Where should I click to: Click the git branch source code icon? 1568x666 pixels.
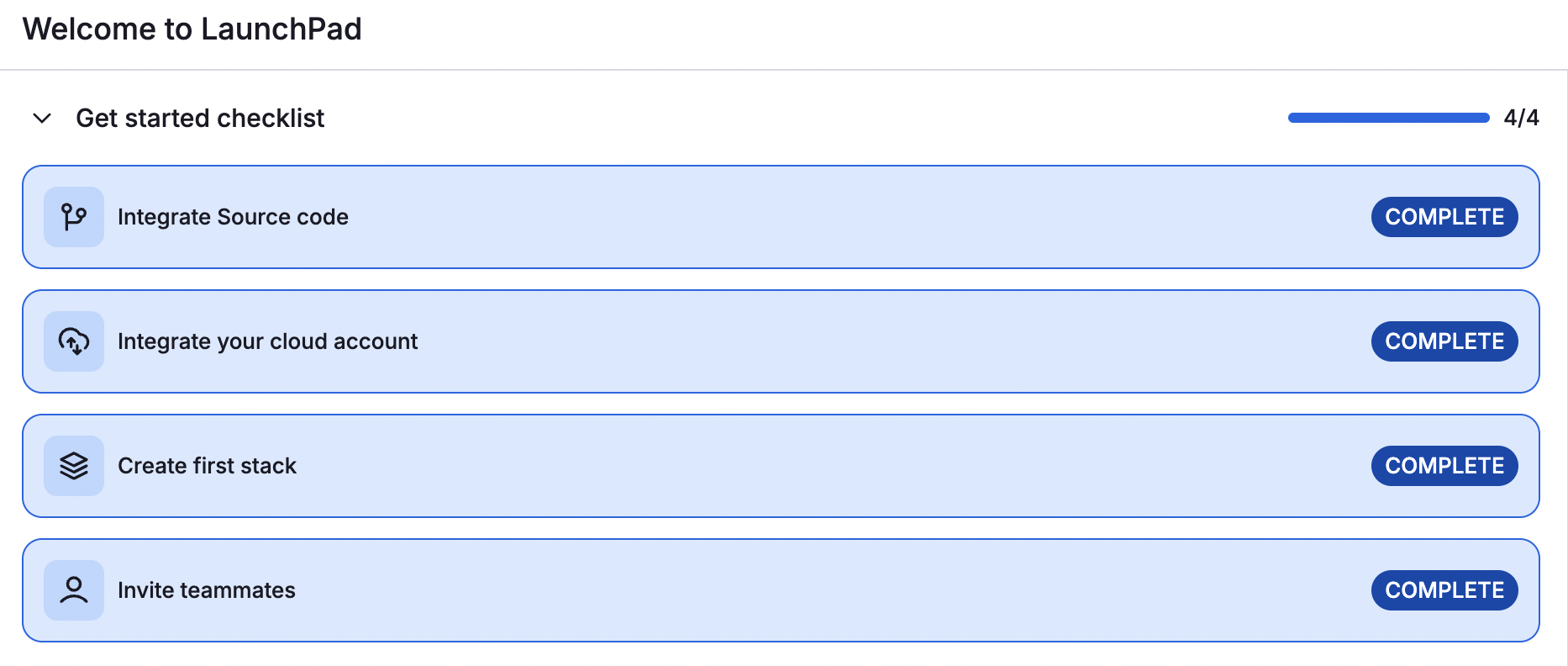coord(74,217)
